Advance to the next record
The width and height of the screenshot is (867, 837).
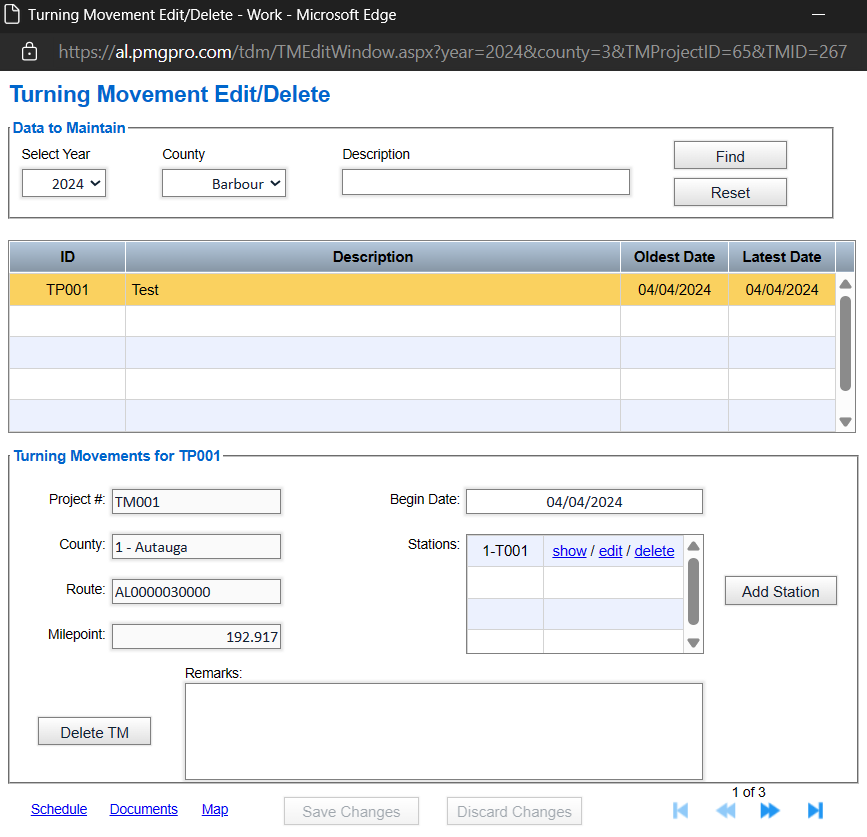770,811
